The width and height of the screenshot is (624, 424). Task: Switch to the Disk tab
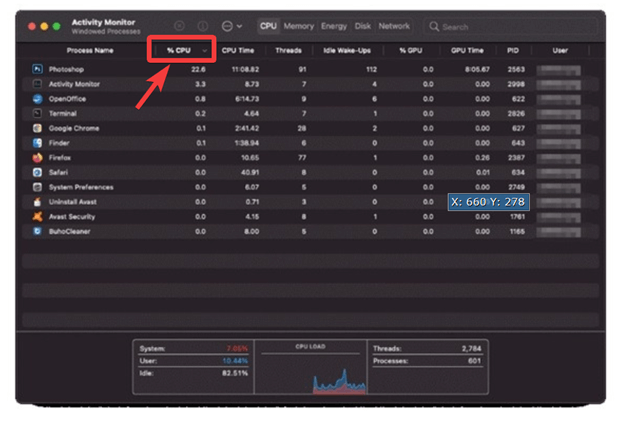pos(363,26)
